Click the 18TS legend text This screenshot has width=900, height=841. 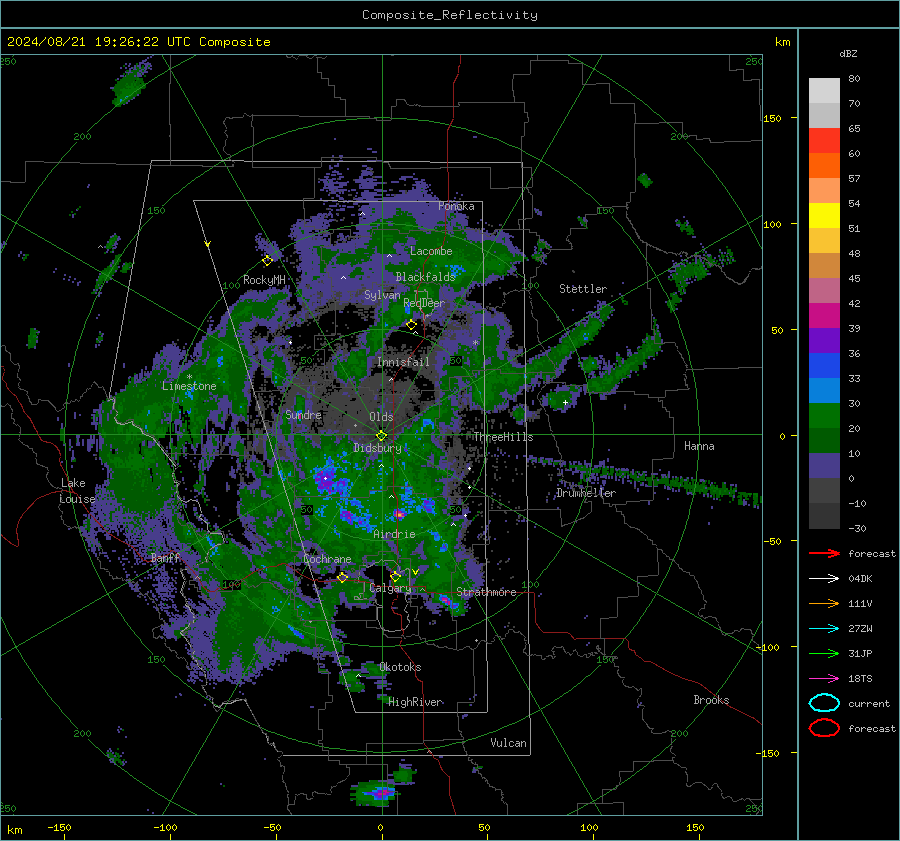pos(860,679)
